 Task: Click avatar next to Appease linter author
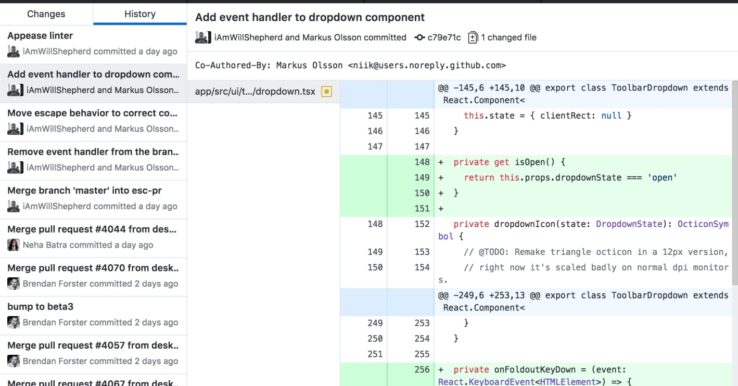(13, 51)
